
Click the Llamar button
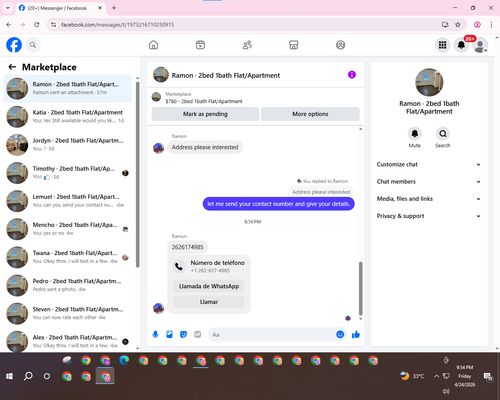coord(209,302)
